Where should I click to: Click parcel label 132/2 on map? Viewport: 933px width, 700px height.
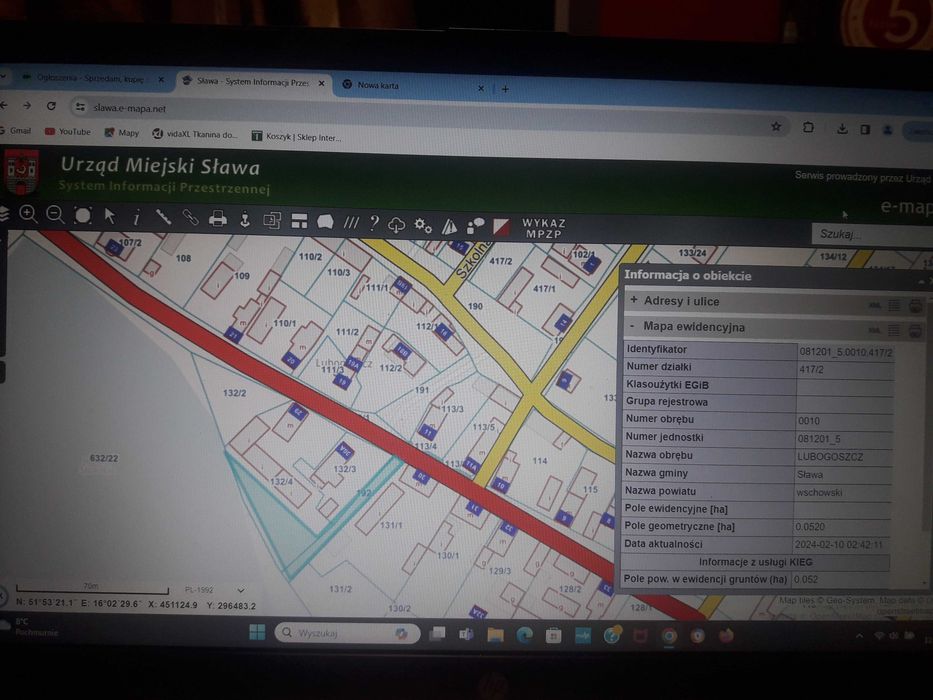point(234,393)
